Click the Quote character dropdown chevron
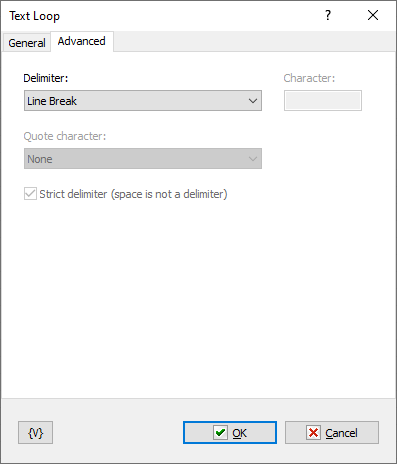This screenshot has width=397, height=464. (x=253, y=159)
